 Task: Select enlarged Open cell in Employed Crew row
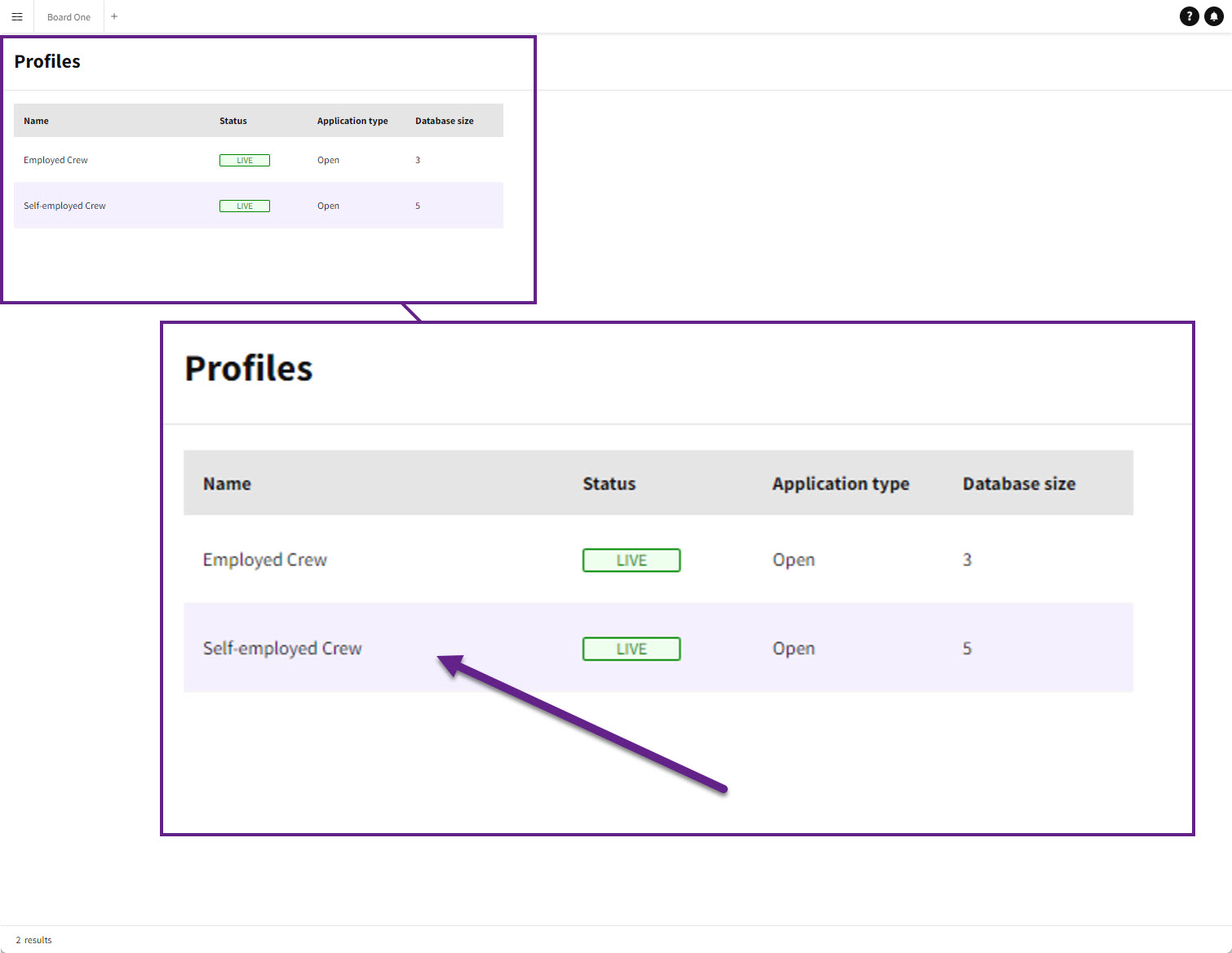point(794,561)
